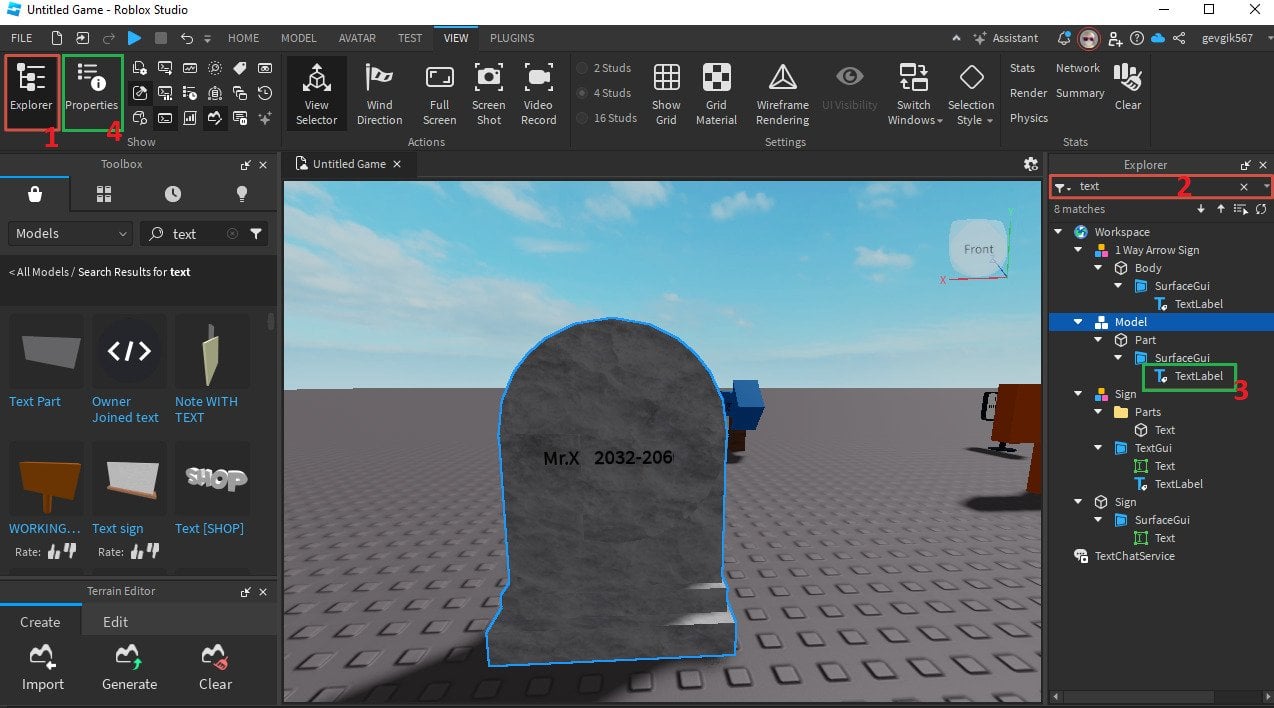Collapse the Workspace tree node
The height and width of the screenshot is (708, 1274).
(x=1059, y=232)
